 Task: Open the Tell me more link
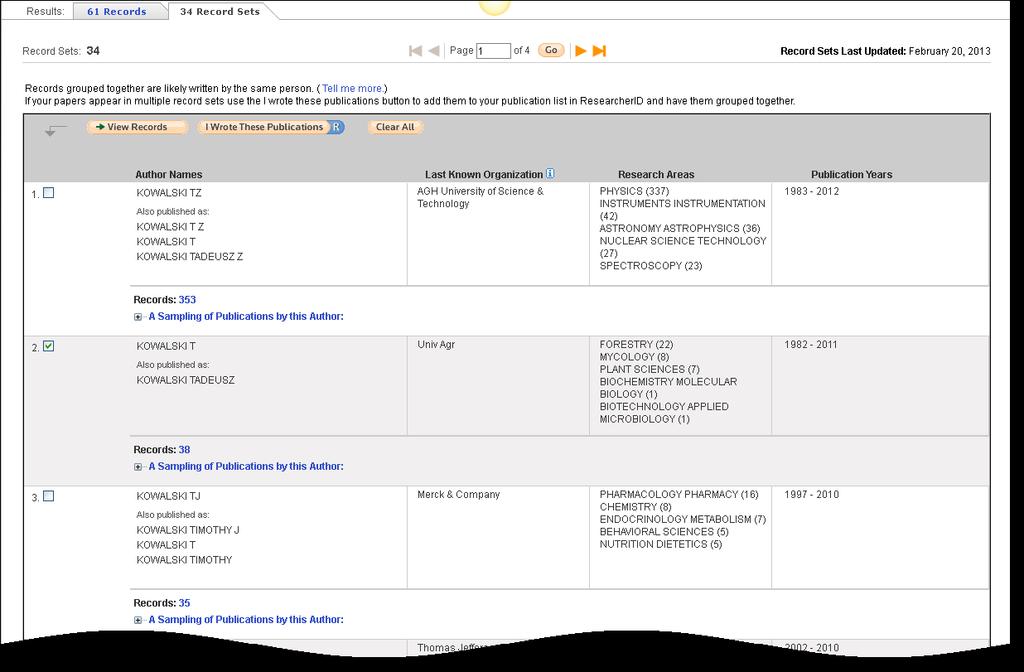click(352, 88)
